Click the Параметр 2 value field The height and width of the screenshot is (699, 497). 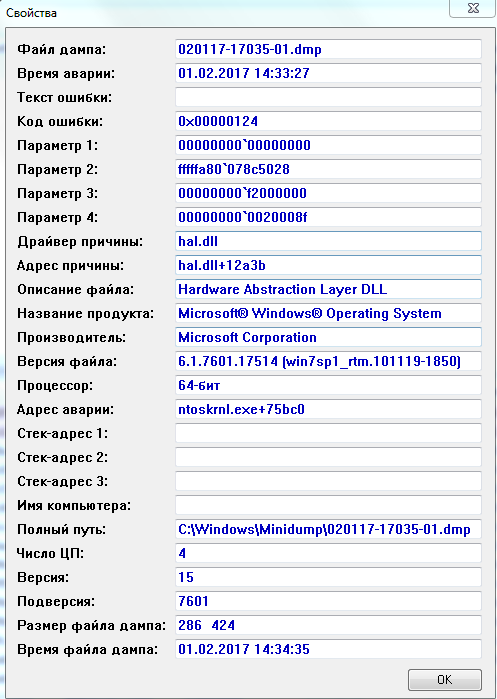point(329,169)
